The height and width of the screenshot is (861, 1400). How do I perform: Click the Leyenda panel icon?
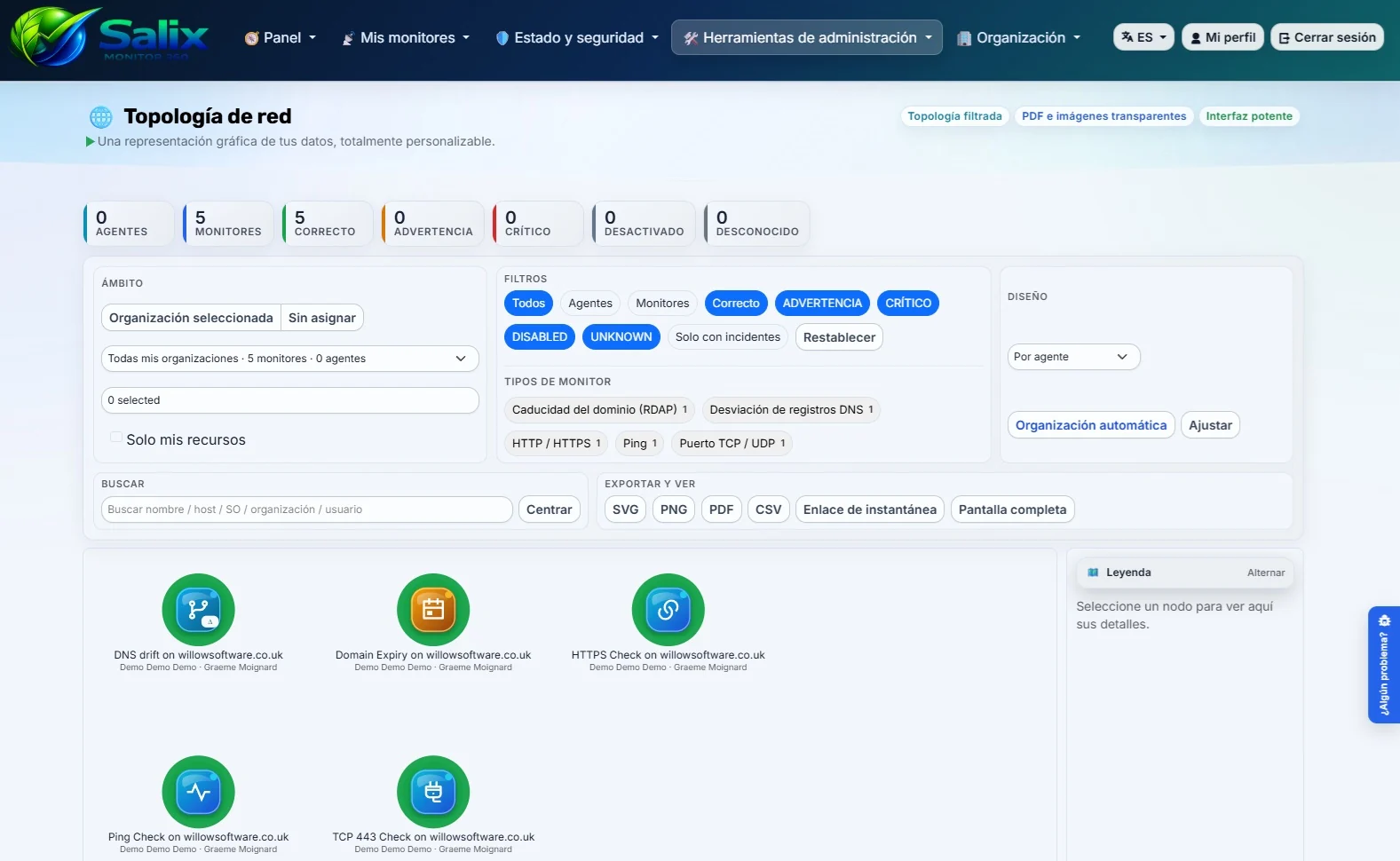(x=1093, y=573)
